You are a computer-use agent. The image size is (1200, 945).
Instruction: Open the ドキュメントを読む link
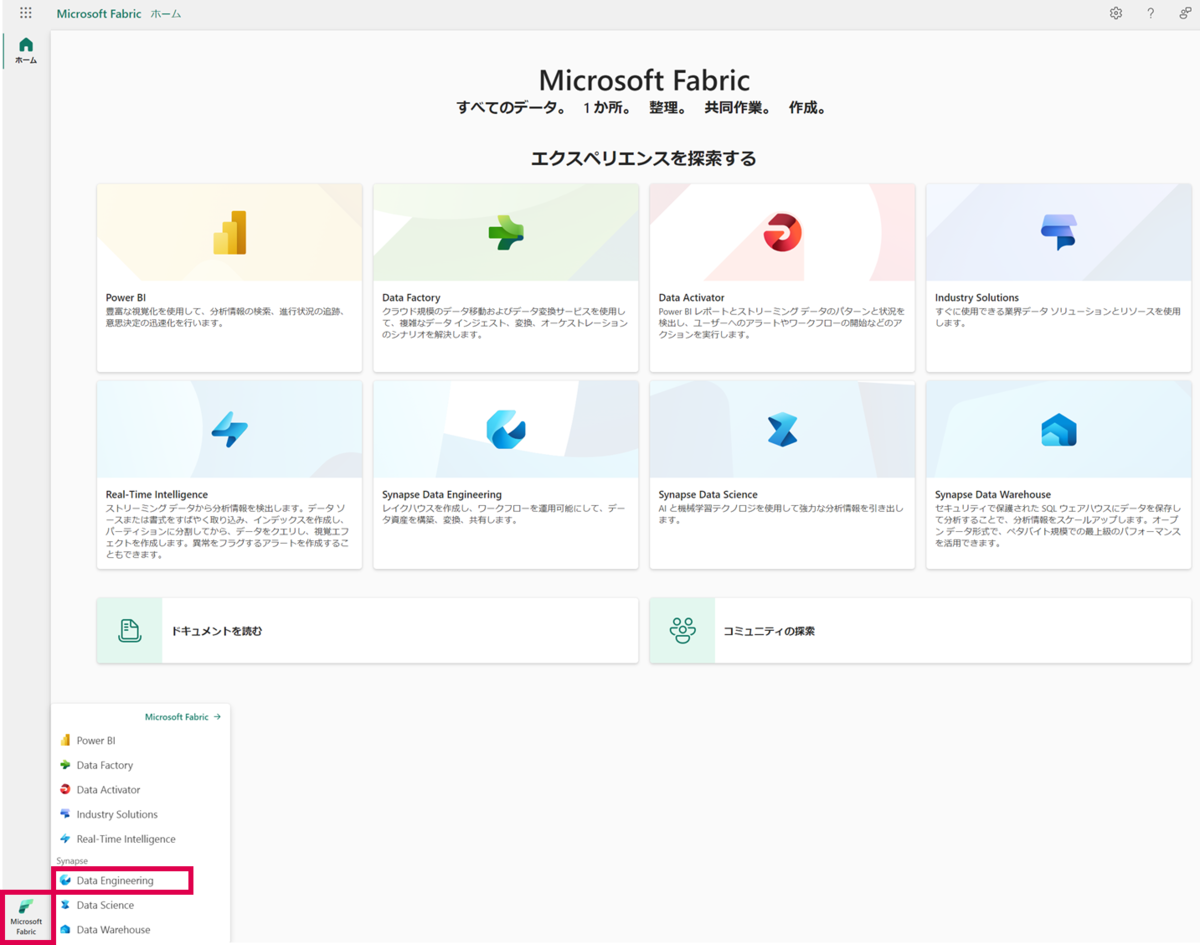[217, 631]
